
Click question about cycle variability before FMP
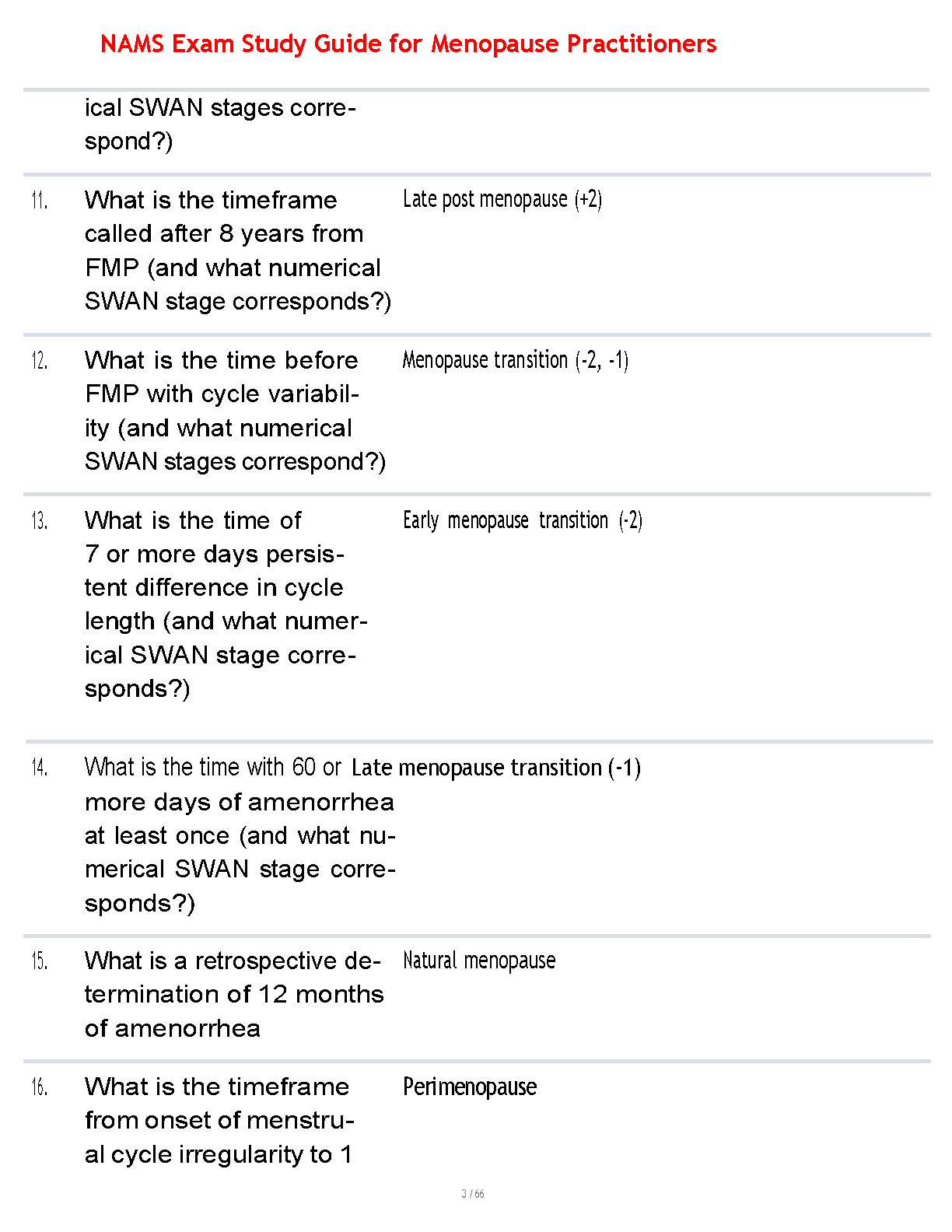pos(235,411)
